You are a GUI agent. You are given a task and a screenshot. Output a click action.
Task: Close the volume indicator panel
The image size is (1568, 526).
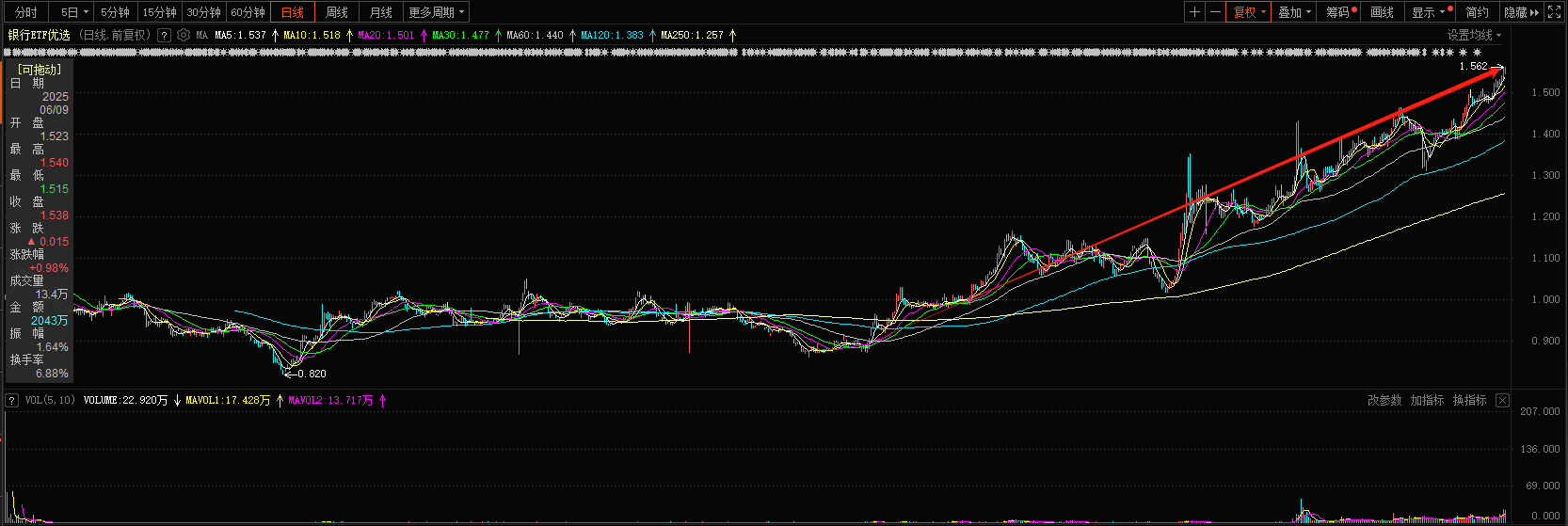[1502, 401]
